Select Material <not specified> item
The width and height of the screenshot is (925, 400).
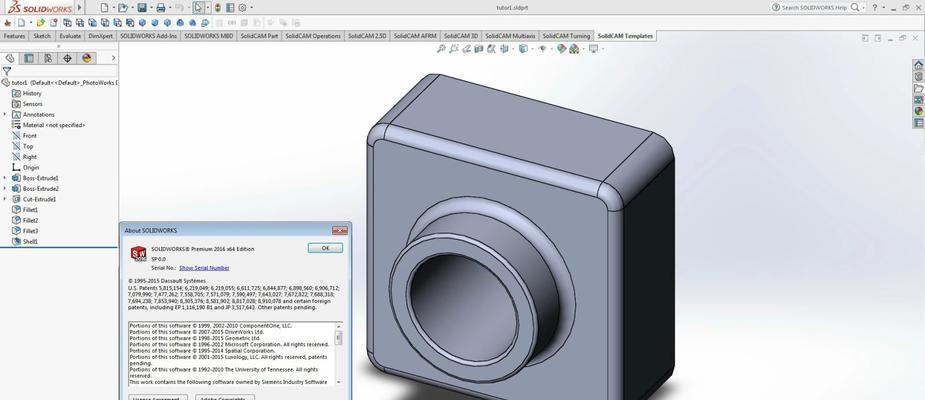pos(48,125)
